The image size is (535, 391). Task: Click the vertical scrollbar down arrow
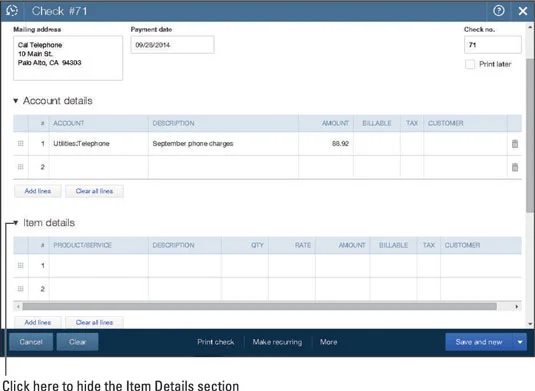pyautogui.click(x=530, y=324)
